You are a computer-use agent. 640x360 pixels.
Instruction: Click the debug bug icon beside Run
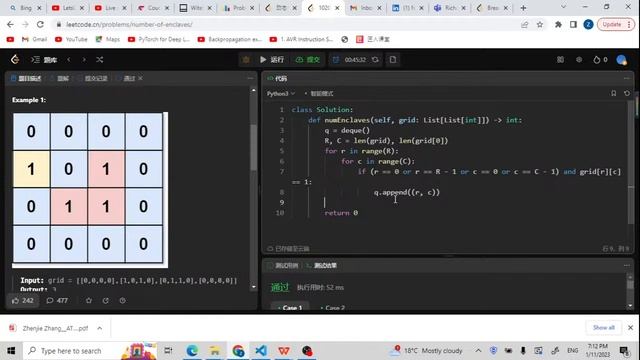(x=246, y=60)
